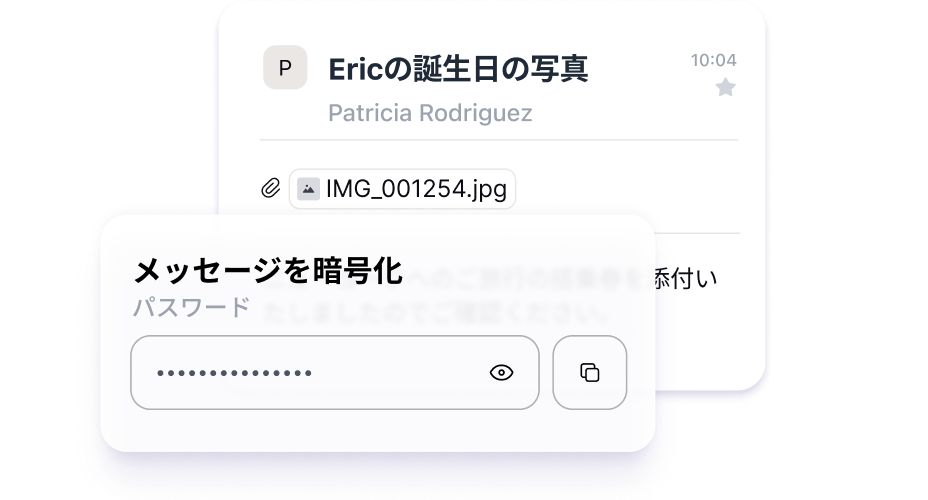Star the Ericの誕生日の写真 email

click(x=725, y=88)
